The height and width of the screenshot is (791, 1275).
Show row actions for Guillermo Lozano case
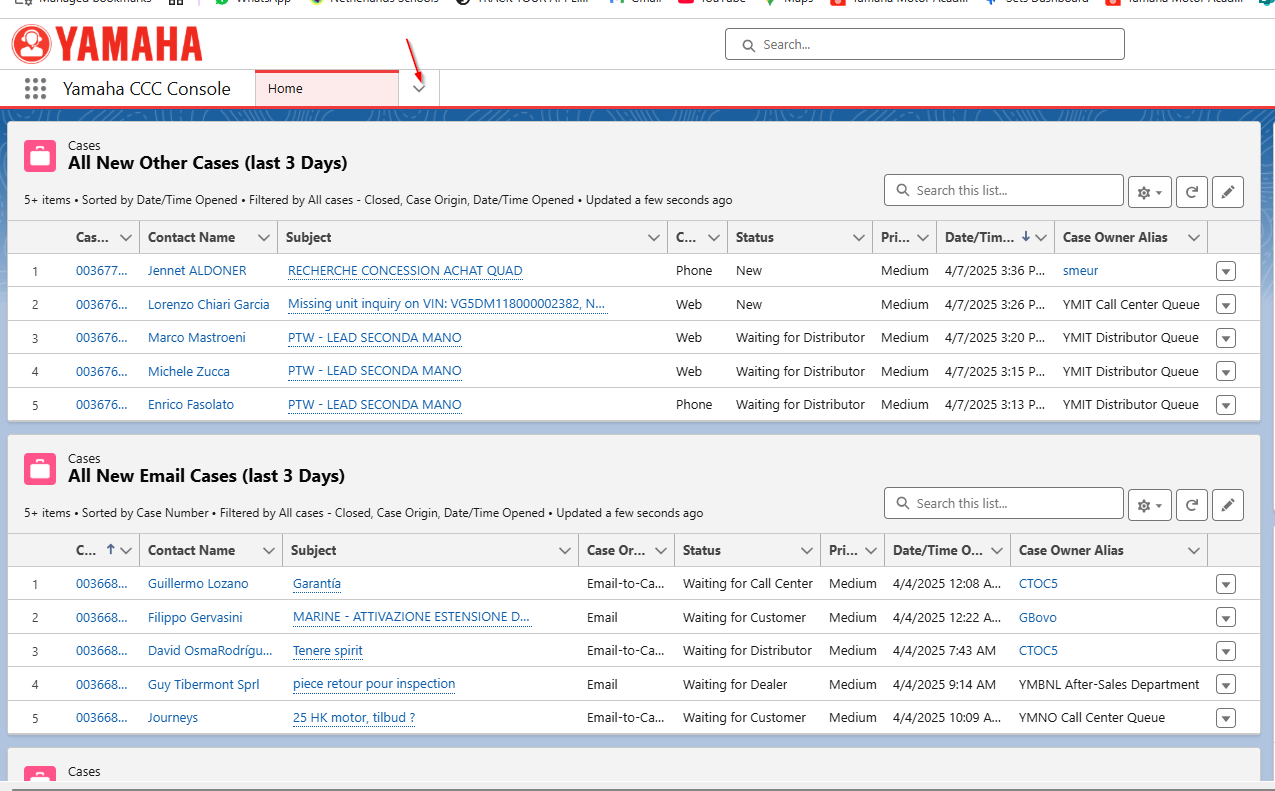click(x=1226, y=584)
